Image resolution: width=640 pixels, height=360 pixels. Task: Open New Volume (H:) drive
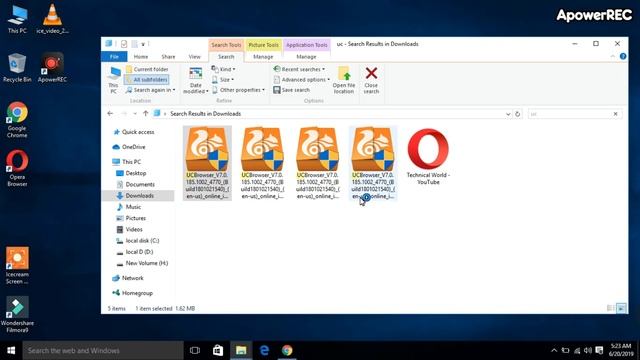(x=142, y=263)
